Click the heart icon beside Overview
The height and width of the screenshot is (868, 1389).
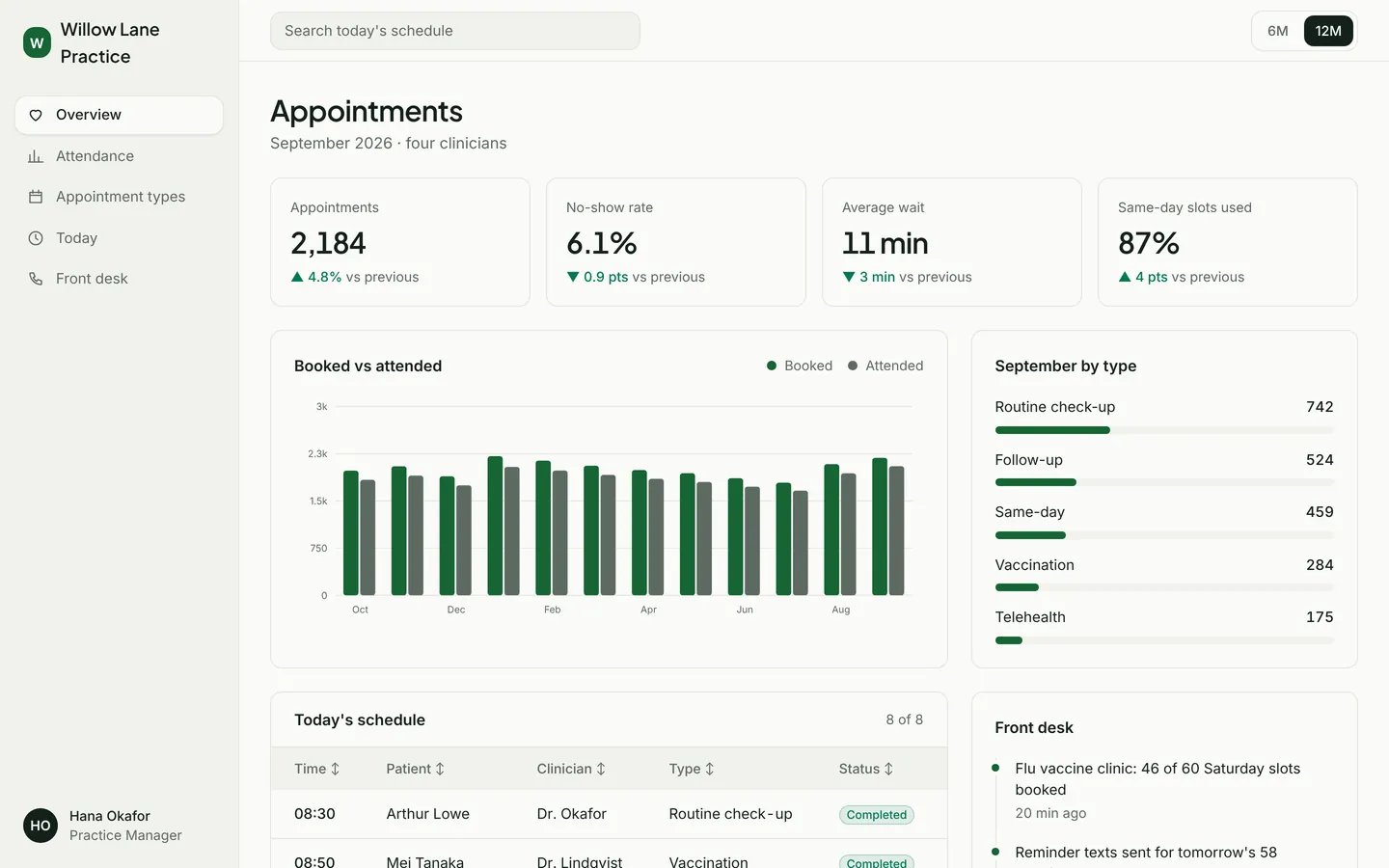[36, 115]
